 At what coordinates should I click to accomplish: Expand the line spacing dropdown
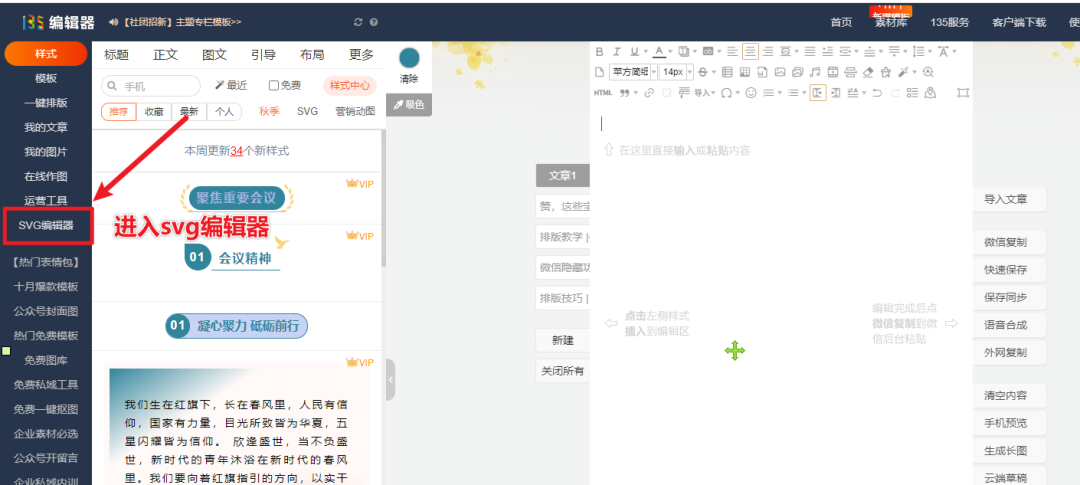click(930, 51)
